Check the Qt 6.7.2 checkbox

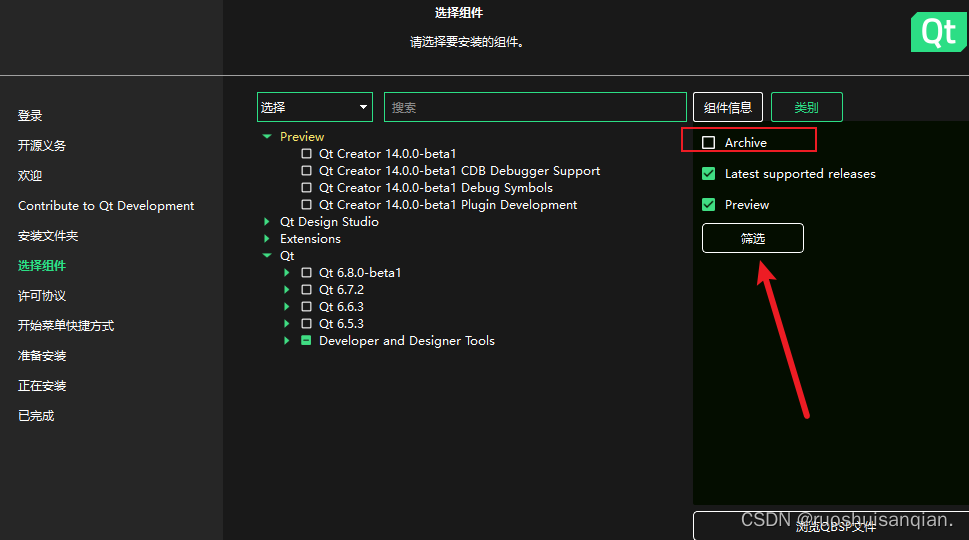(306, 289)
